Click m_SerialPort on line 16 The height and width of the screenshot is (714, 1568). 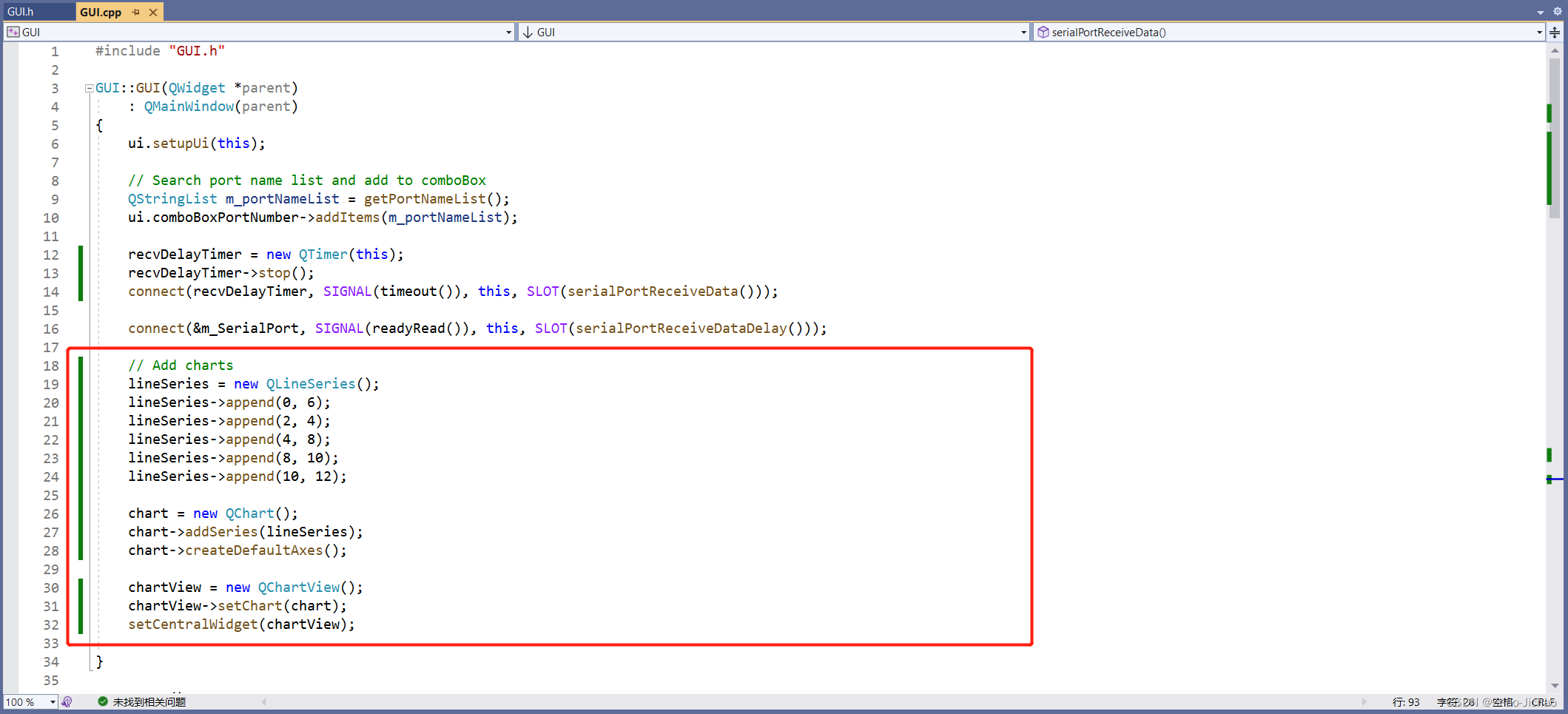250,328
